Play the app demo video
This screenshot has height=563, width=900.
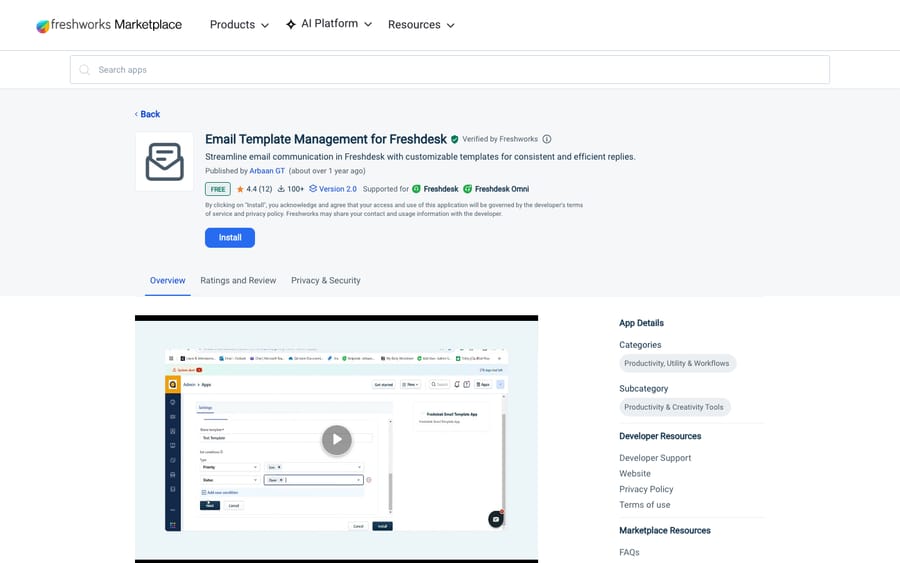pos(337,440)
